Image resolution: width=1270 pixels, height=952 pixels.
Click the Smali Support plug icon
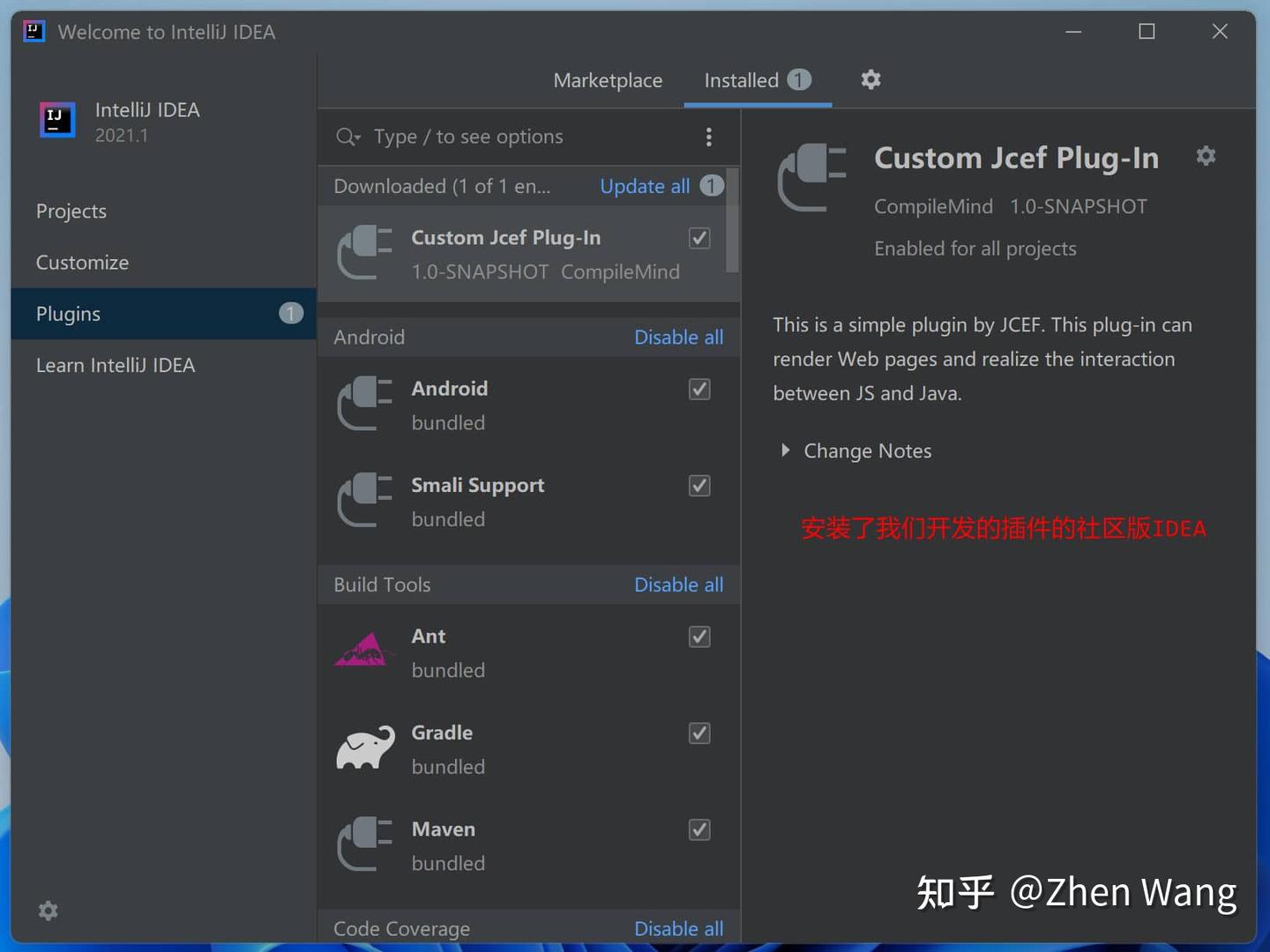(365, 500)
